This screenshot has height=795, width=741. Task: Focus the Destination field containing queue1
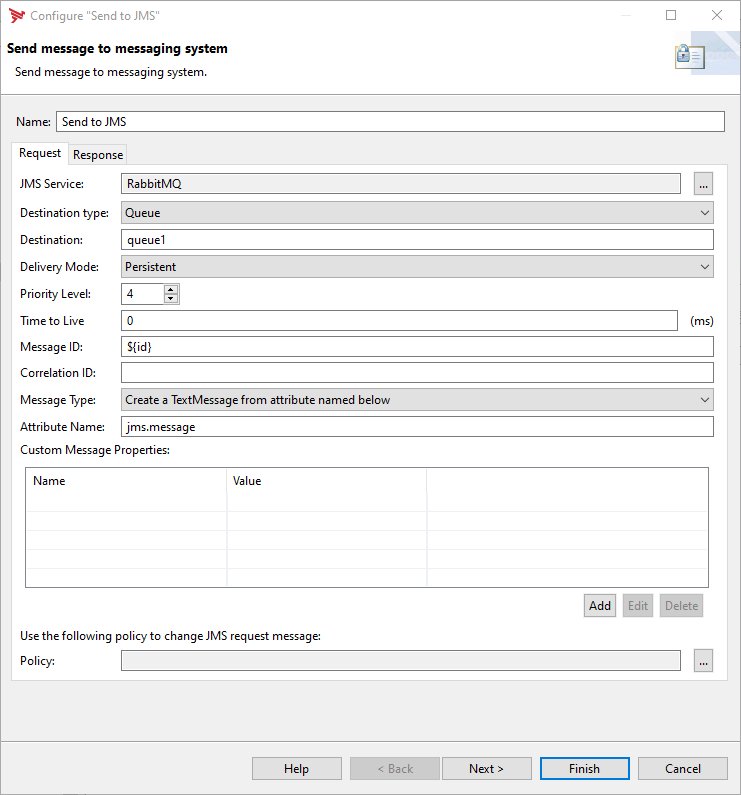[417, 240]
